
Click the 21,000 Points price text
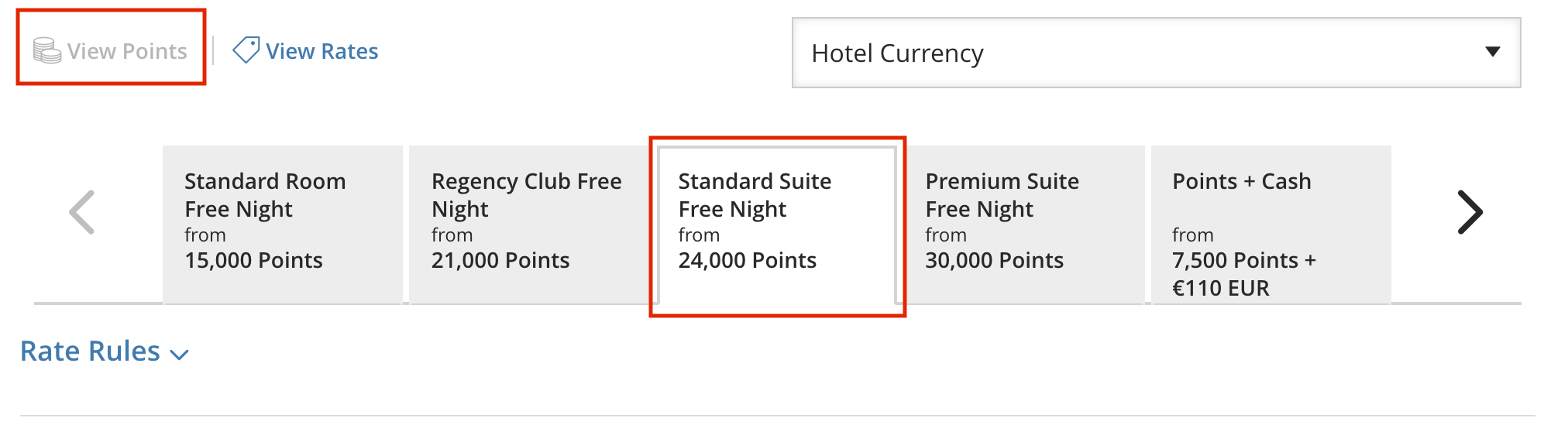click(x=500, y=260)
